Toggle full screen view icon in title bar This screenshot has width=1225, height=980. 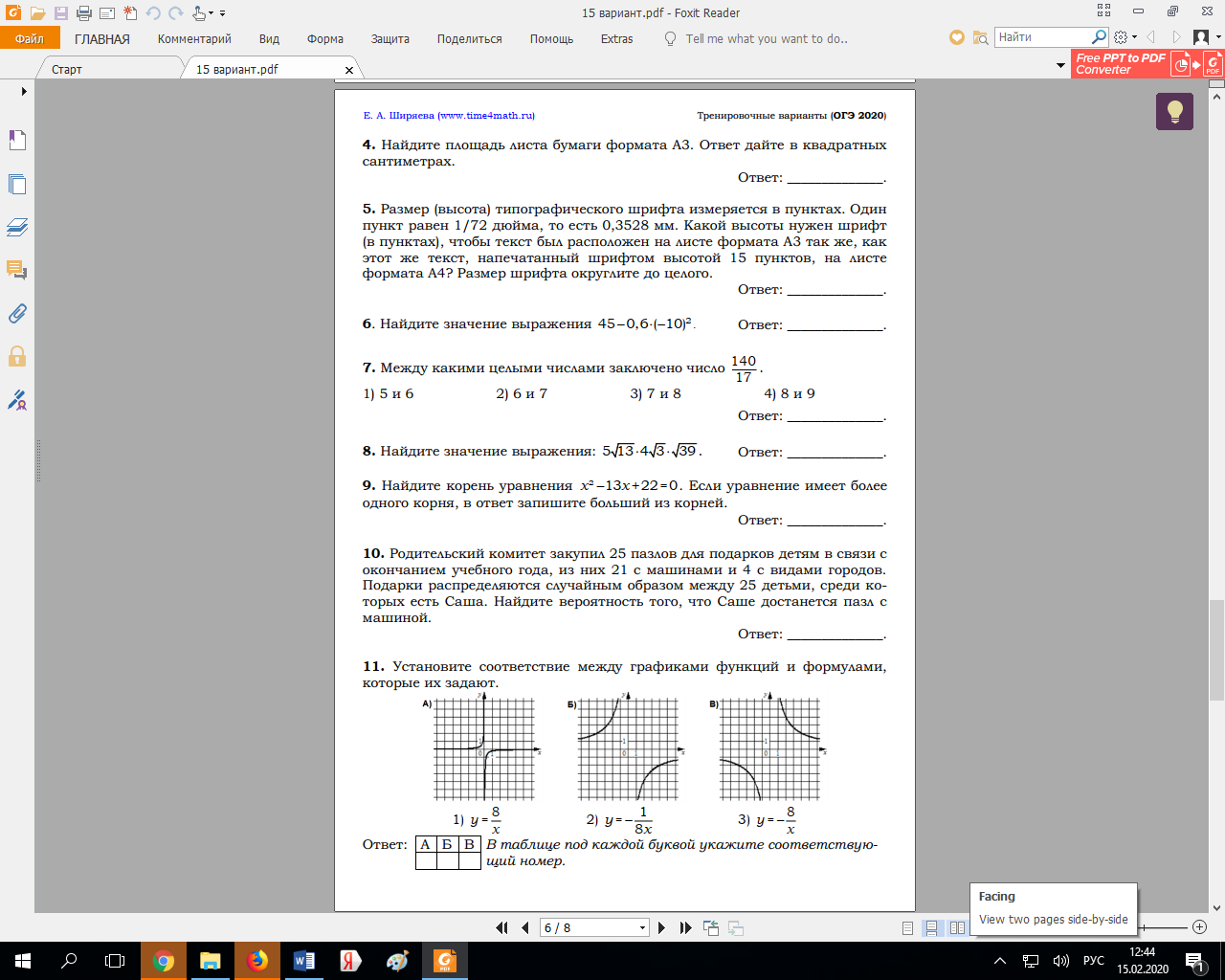click(x=1104, y=11)
